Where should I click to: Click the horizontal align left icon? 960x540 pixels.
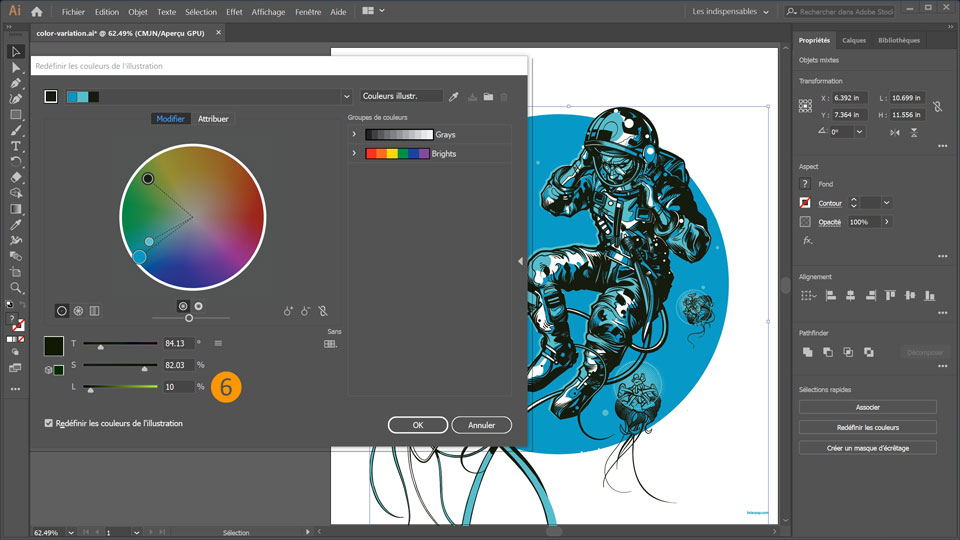pyautogui.click(x=831, y=296)
